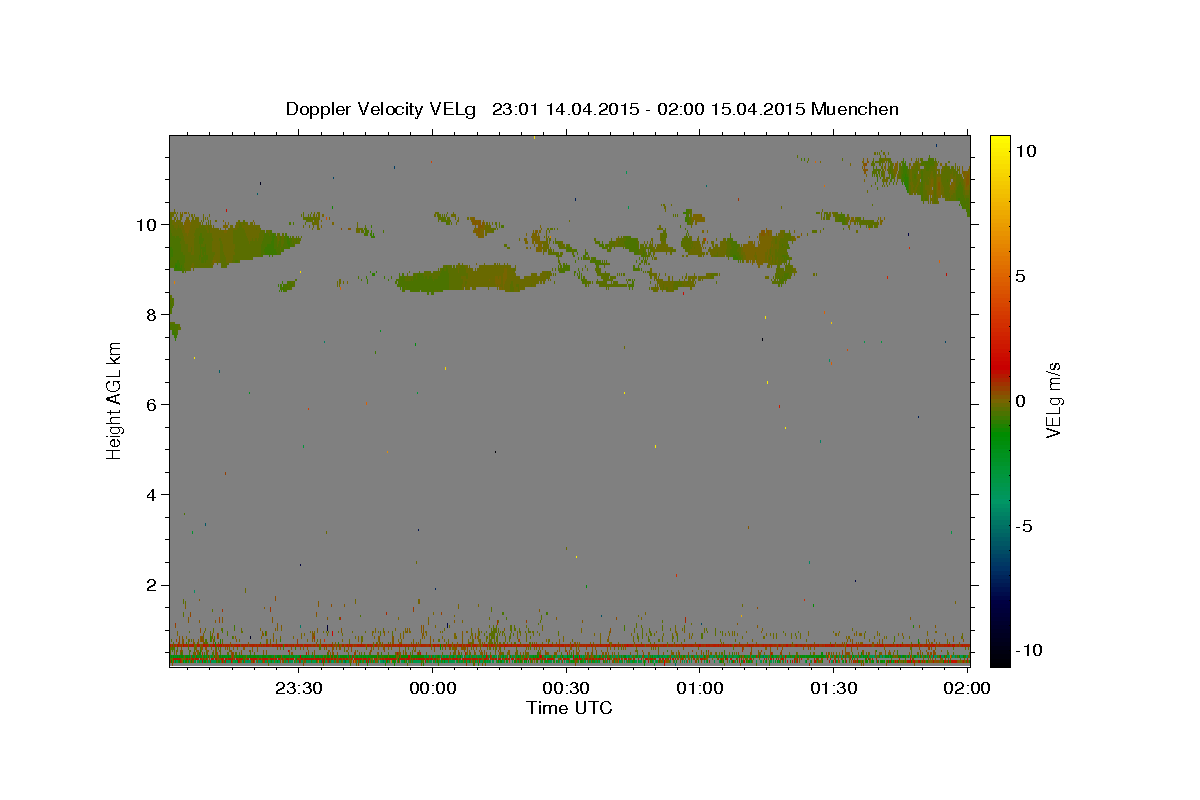Screen dimensions: 1200x800
Task: Click the height axis label 10
Action: tap(149, 224)
